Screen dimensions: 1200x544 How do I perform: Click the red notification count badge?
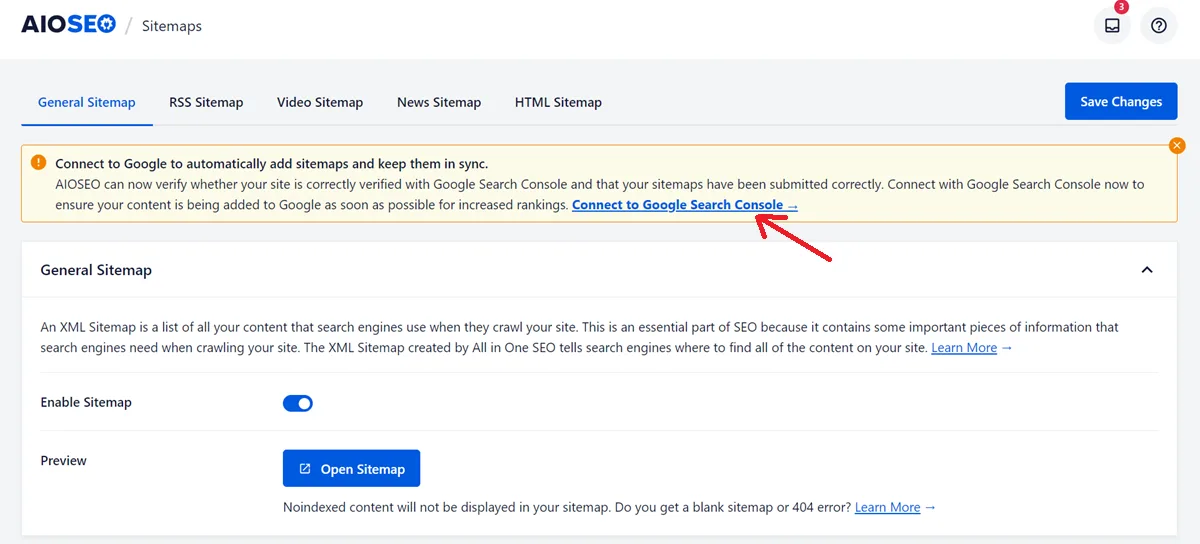pyautogui.click(x=1121, y=7)
